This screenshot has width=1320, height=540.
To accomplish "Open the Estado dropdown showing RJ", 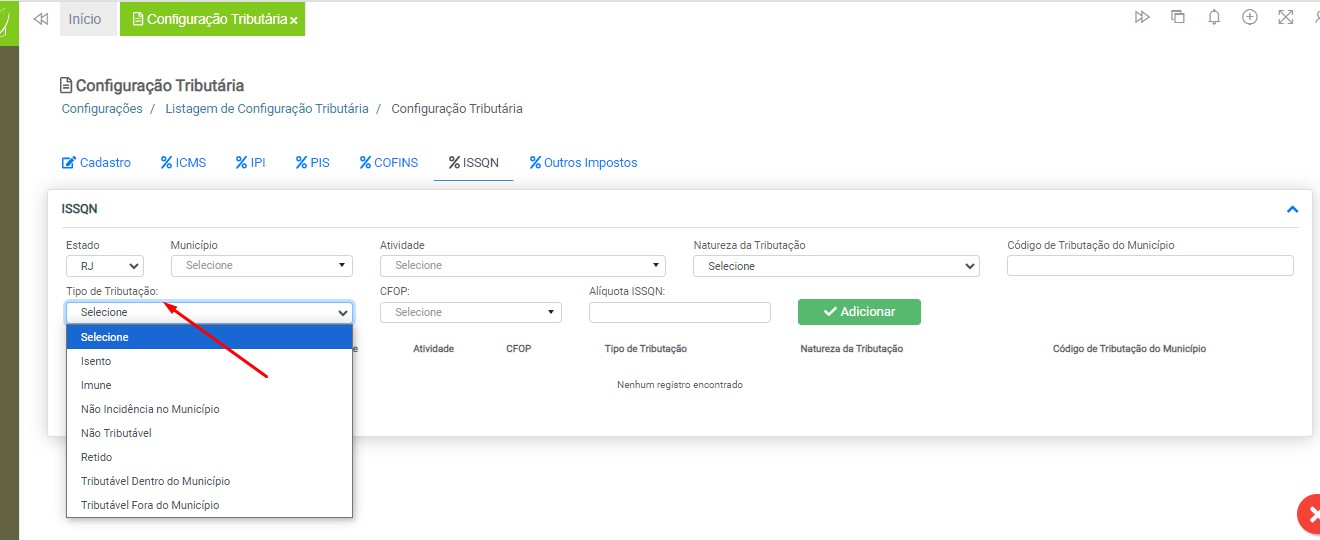I will (x=105, y=266).
